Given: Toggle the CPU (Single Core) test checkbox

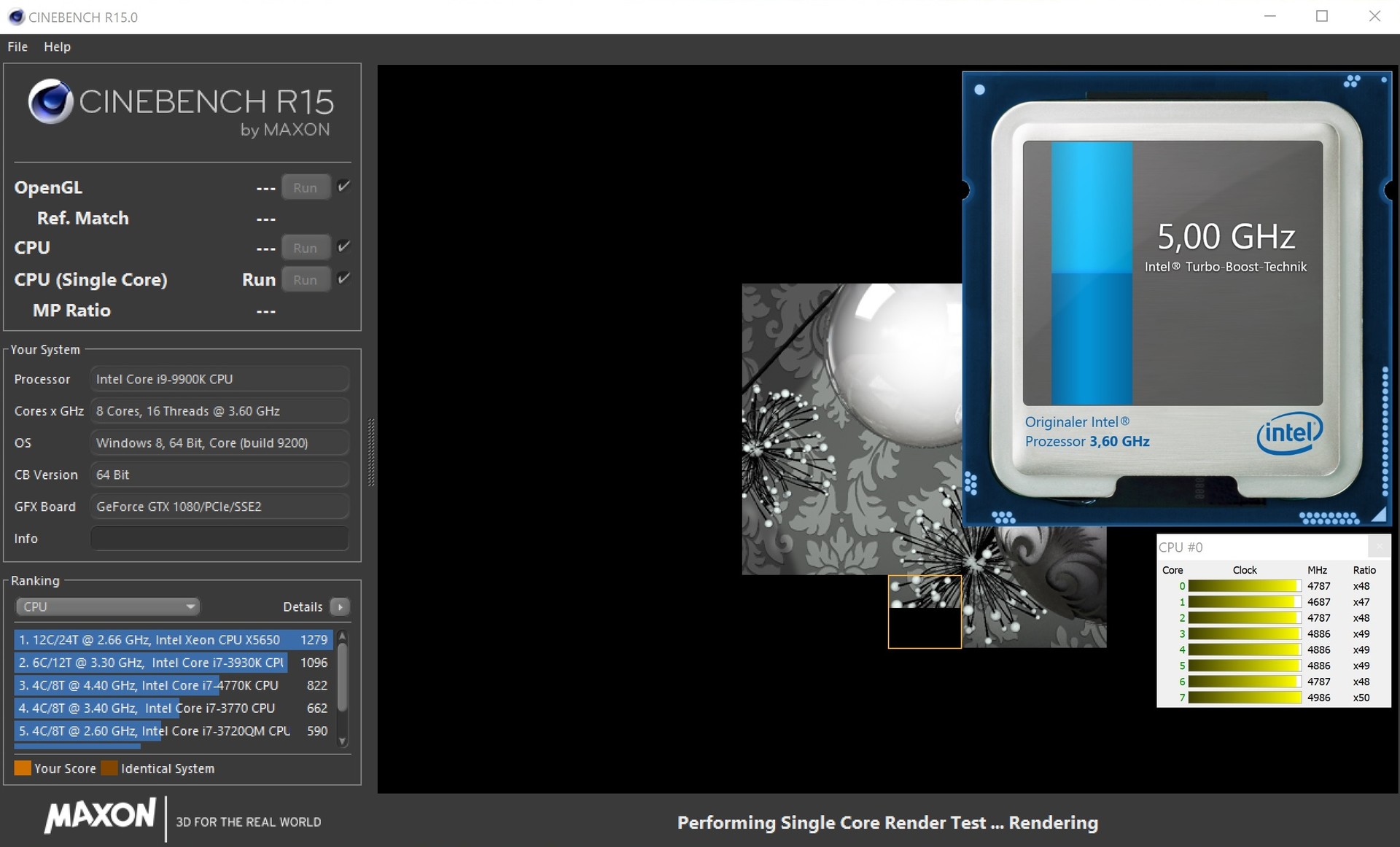Looking at the screenshot, I should 344,279.
